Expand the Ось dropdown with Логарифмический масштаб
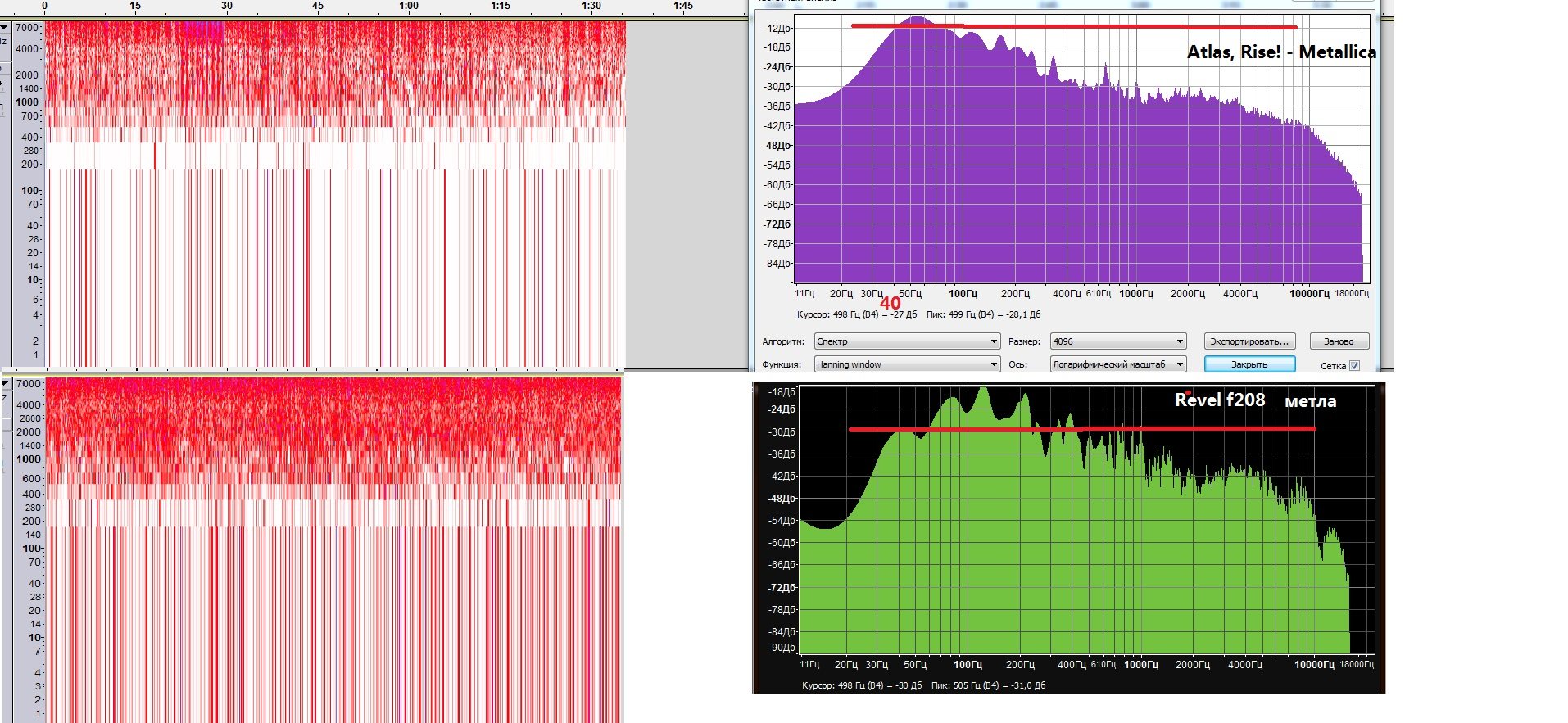This screenshot has height=723, width=1568. pos(1118,364)
